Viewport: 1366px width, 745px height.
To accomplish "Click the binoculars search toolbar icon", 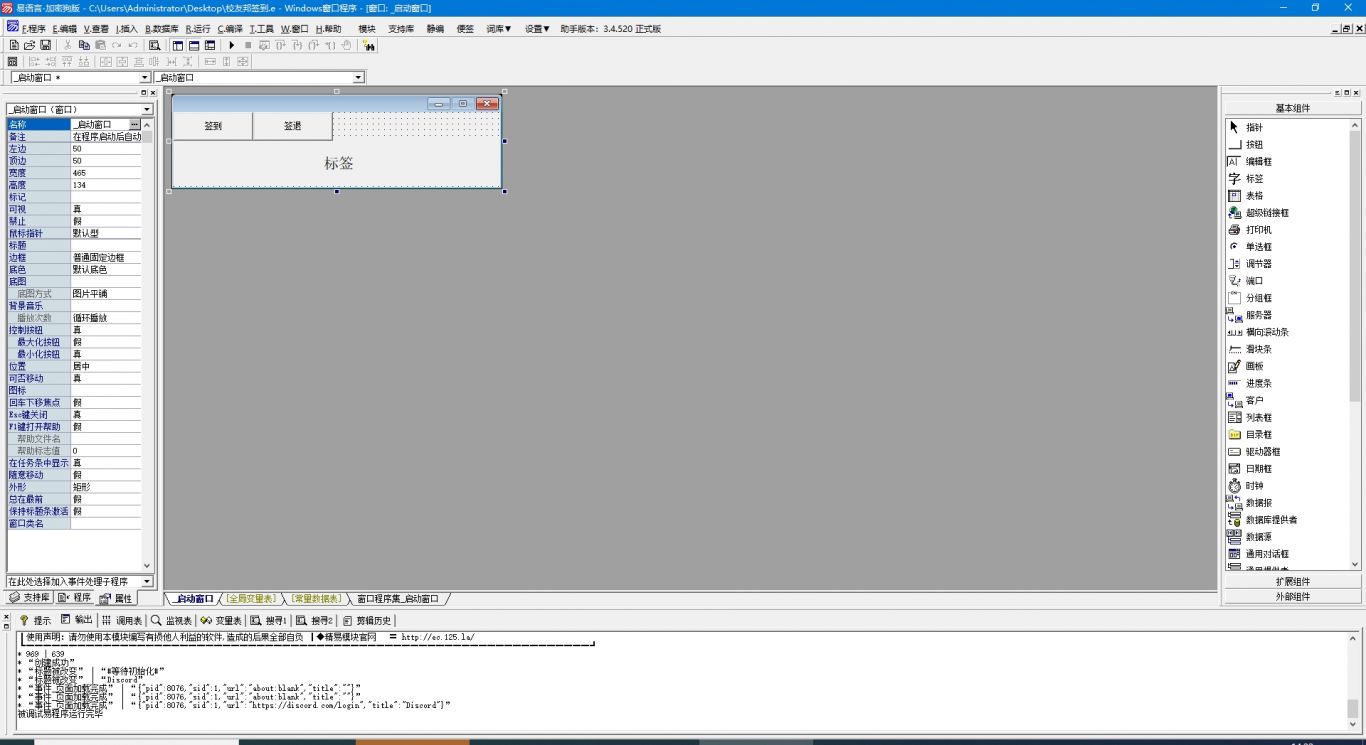I will point(369,45).
